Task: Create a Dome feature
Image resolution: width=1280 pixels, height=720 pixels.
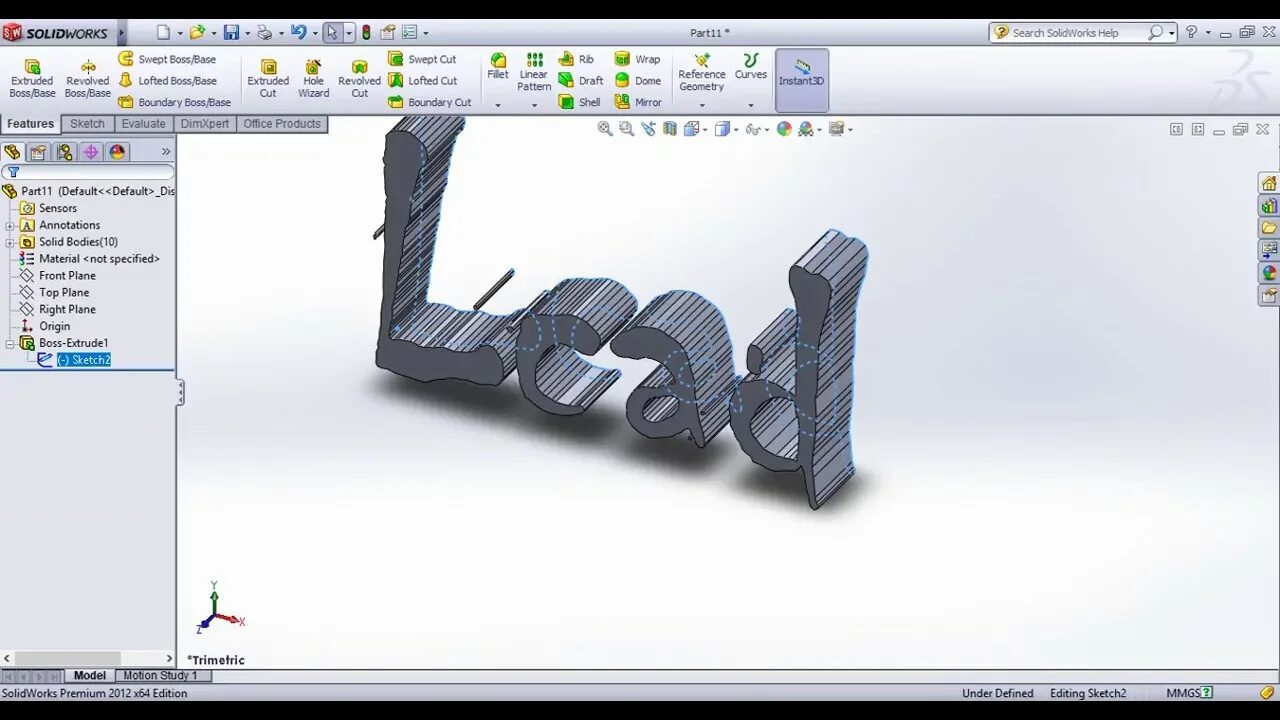Action: pyautogui.click(x=637, y=81)
